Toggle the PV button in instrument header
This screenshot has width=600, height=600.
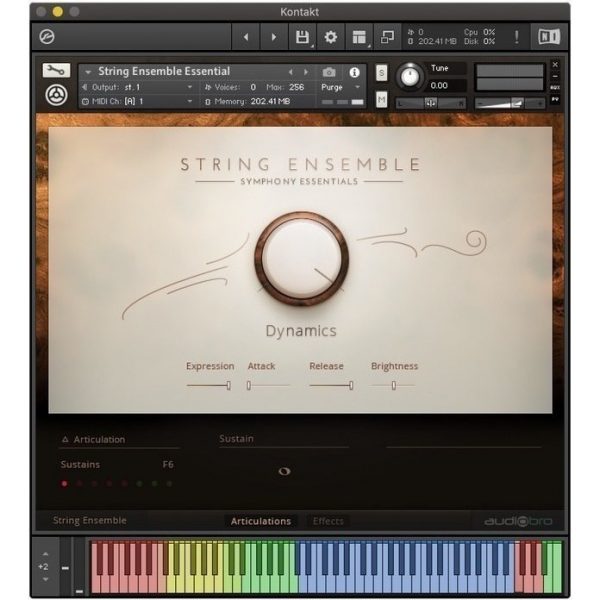[555, 99]
